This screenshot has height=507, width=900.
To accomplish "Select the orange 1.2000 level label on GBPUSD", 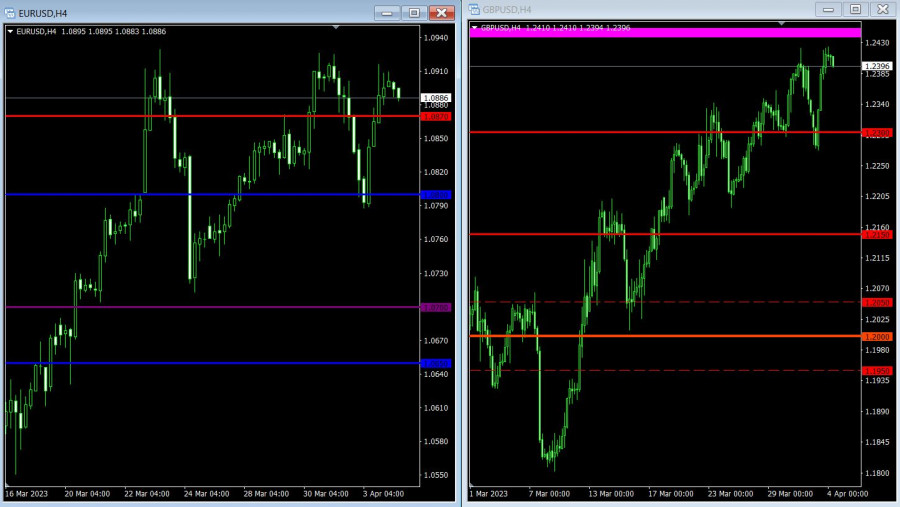I will tap(876, 337).
